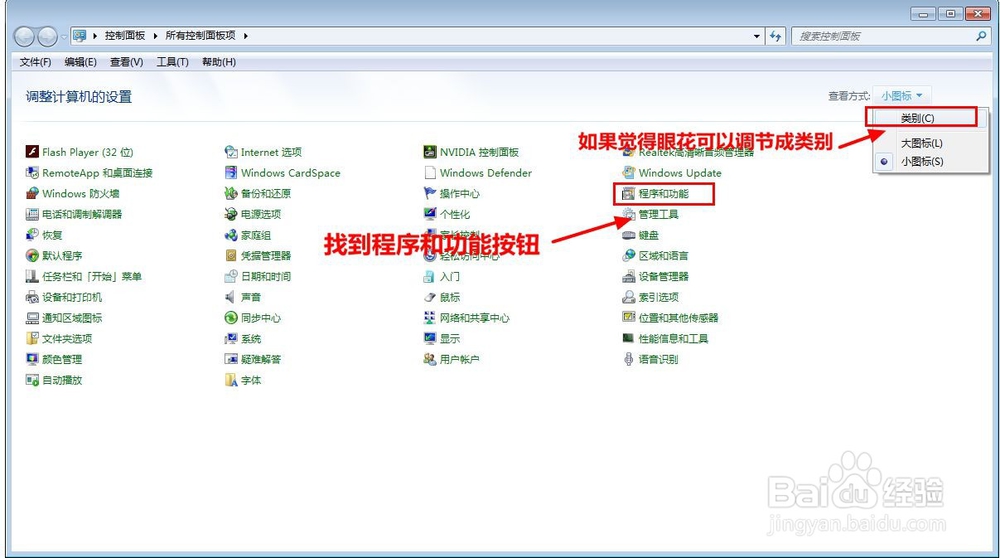
Task: Open the 区域和语言 link
Action: [x=663, y=256]
